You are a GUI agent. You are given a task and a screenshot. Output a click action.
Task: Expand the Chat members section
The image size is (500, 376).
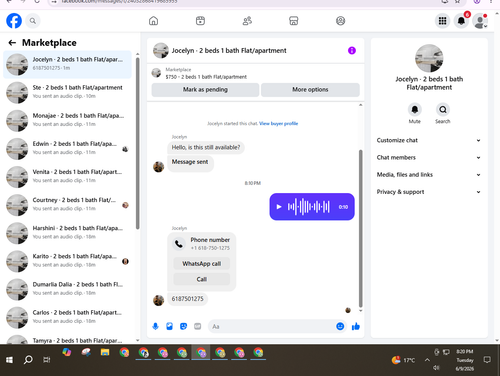[x=429, y=157]
